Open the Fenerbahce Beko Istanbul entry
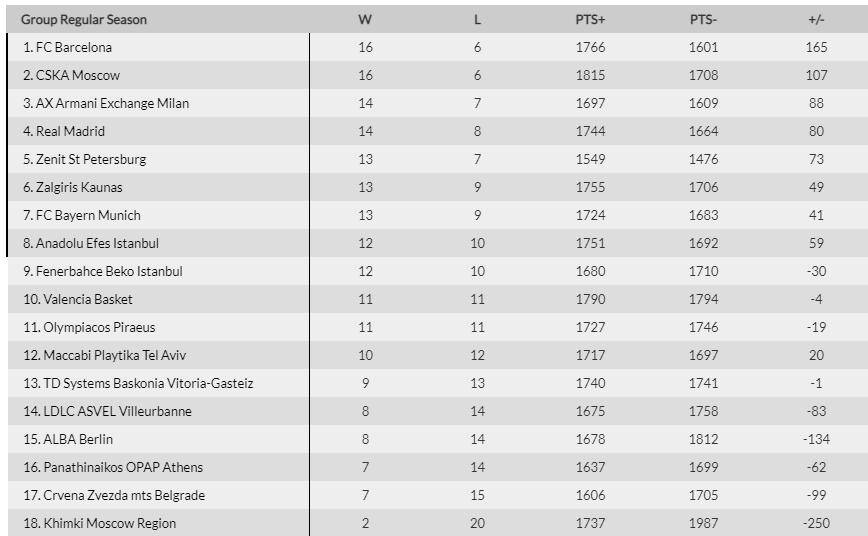 point(109,271)
